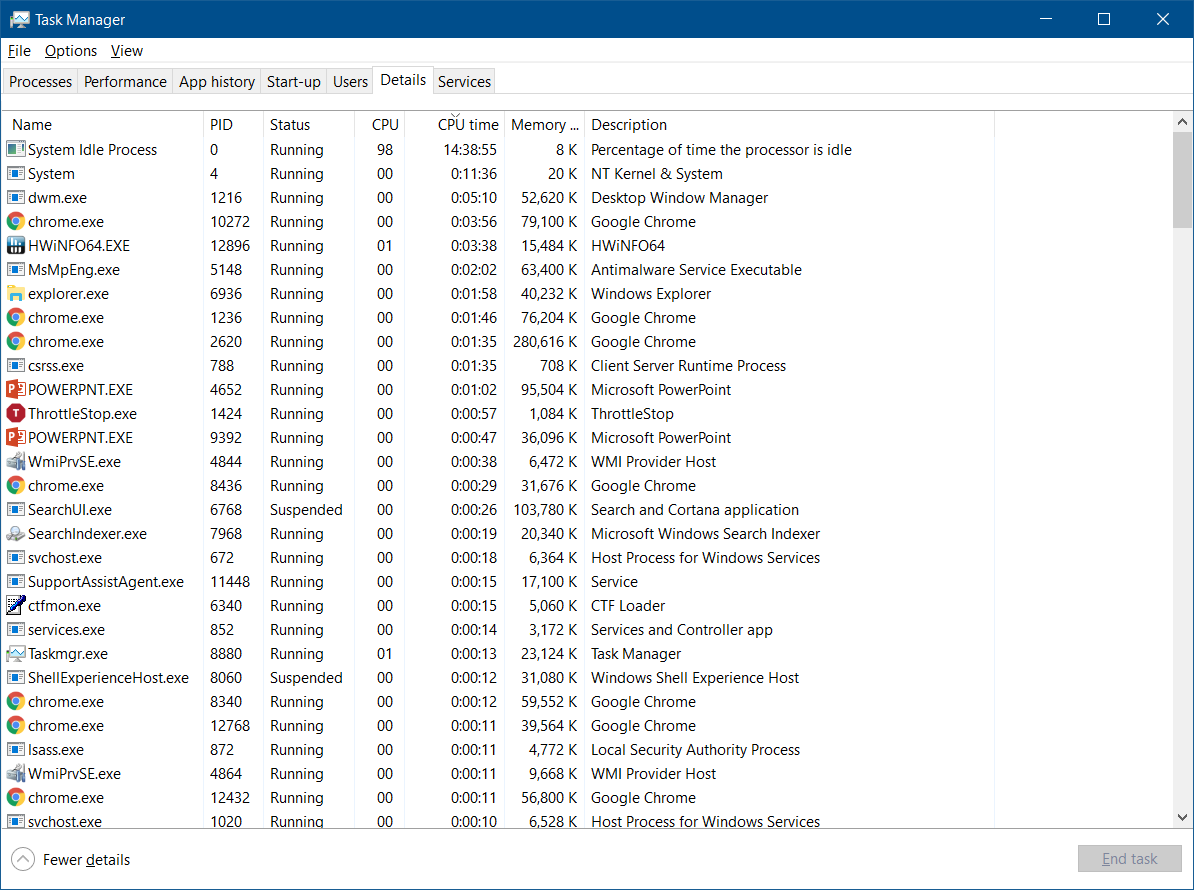Viewport: 1194px width, 890px height.
Task: Open the File menu
Action: 19,51
